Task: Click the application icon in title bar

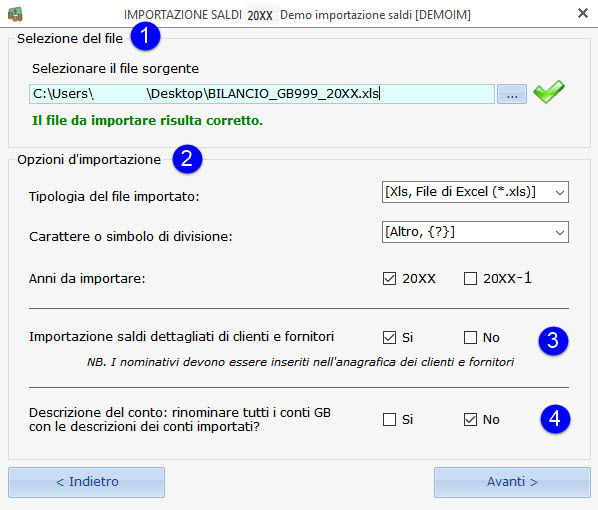Action: 15,14
